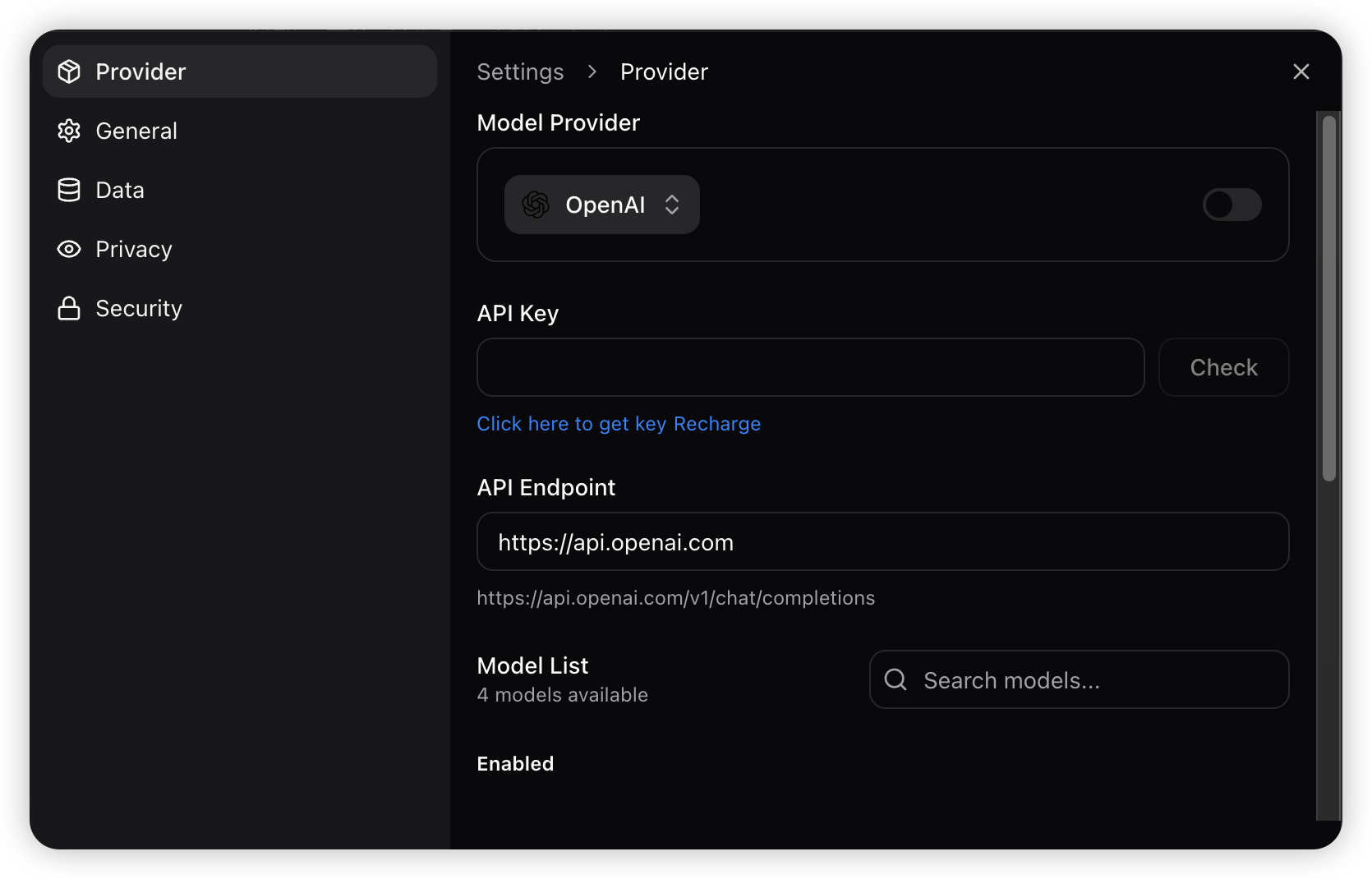The height and width of the screenshot is (879, 1372).
Task: Click the Provider cube icon in sidebar
Action: (69, 71)
